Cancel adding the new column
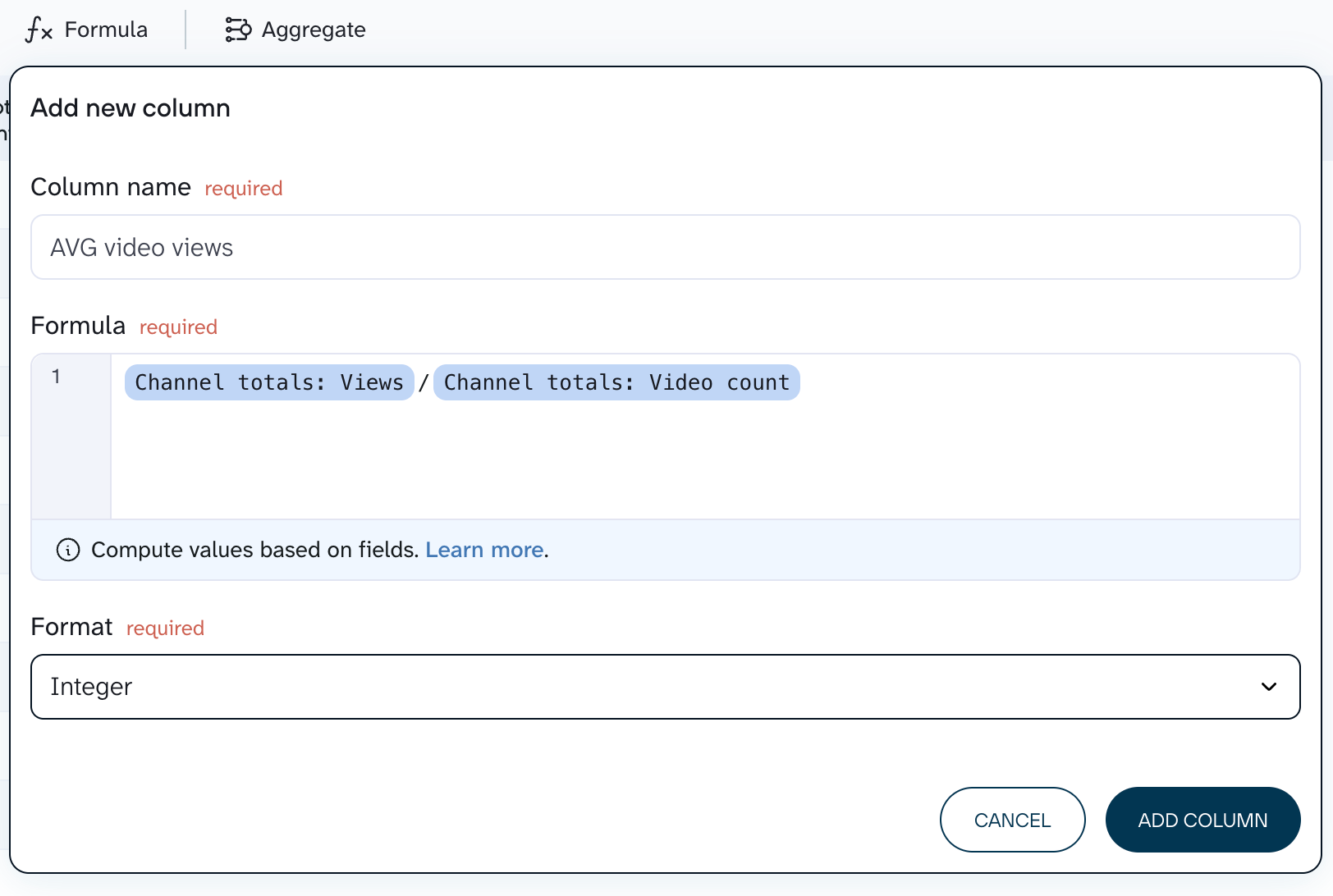The image size is (1333, 896). coord(1012,820)
